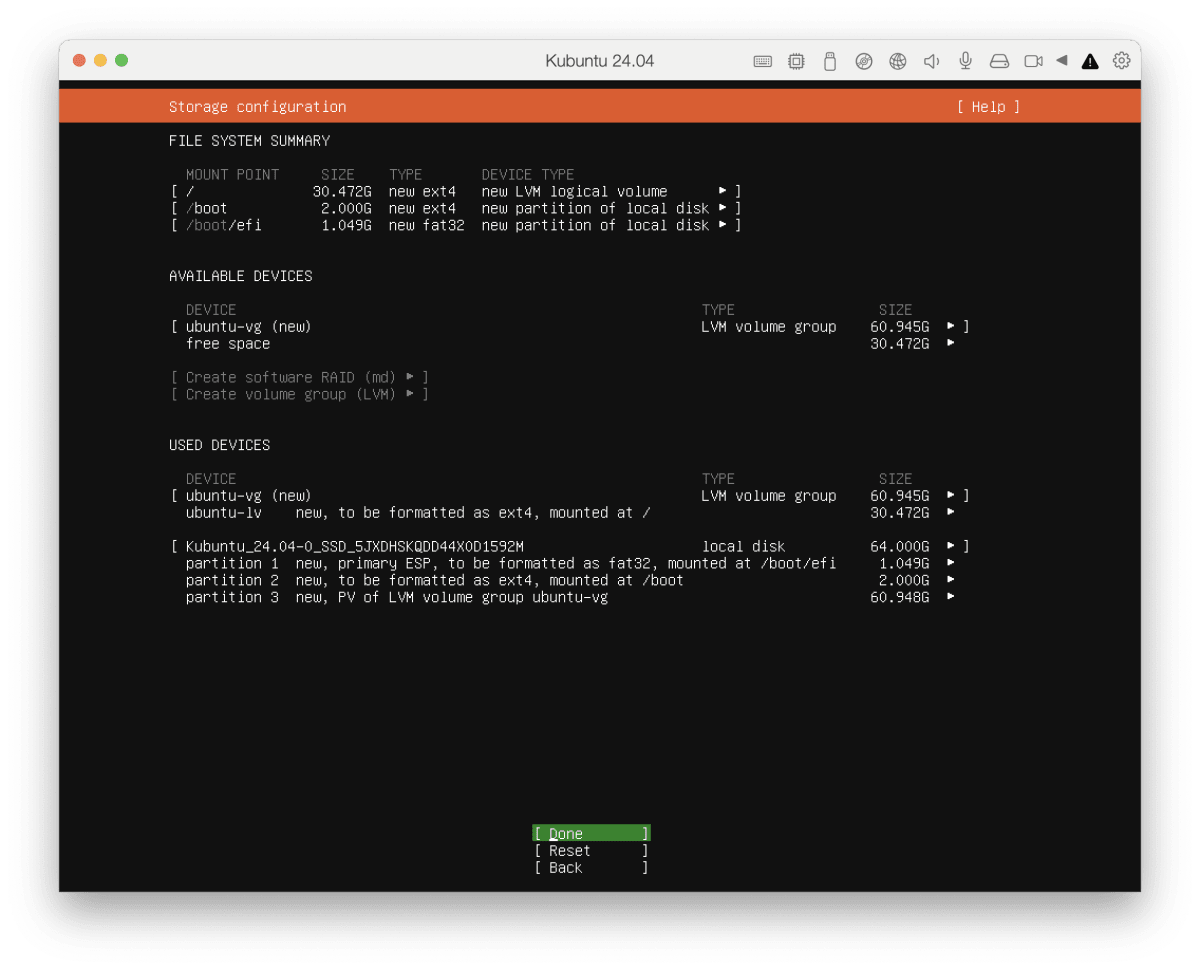Open the USB device icon
1200x970 pixels.
click(829, 61)
